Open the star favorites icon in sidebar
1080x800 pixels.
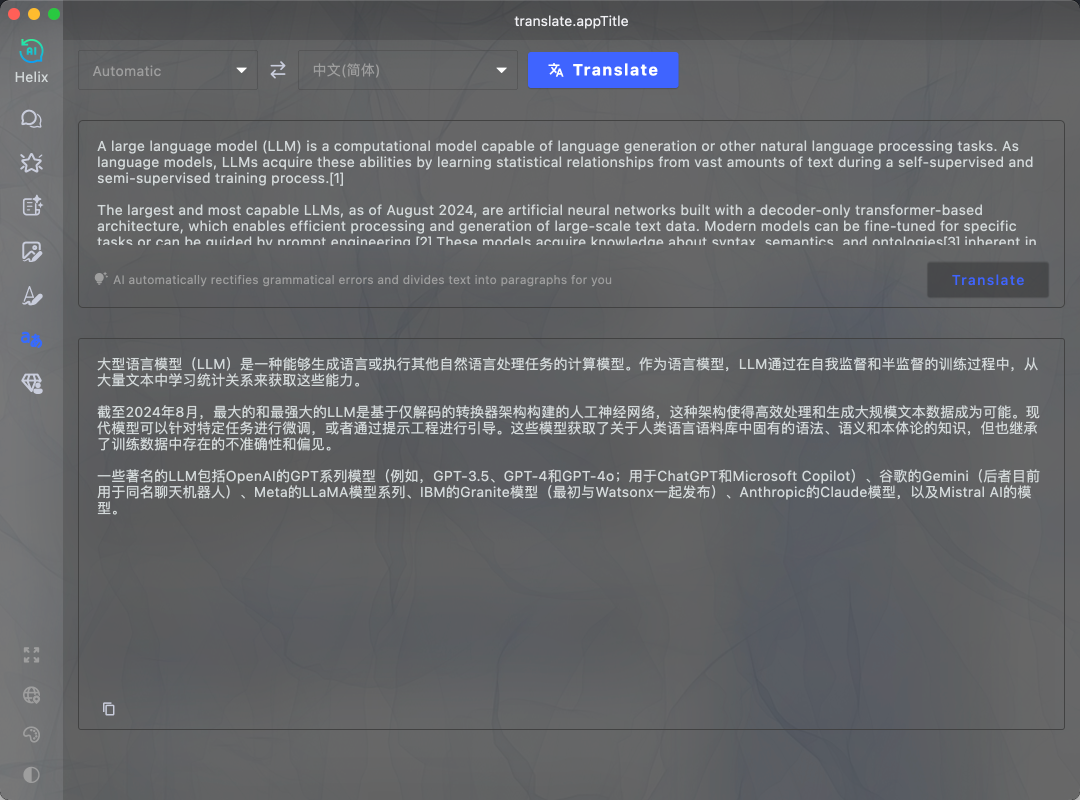click(x=31, y=163)
